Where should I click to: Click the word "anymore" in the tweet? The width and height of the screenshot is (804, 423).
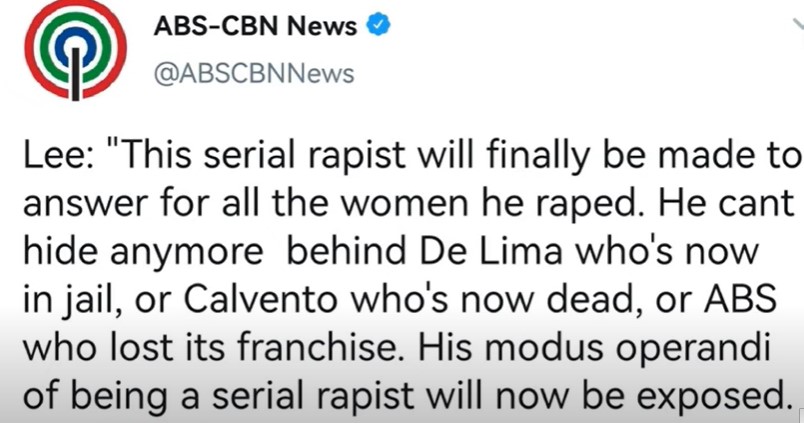pyautogui.click(x=187, y=253)
